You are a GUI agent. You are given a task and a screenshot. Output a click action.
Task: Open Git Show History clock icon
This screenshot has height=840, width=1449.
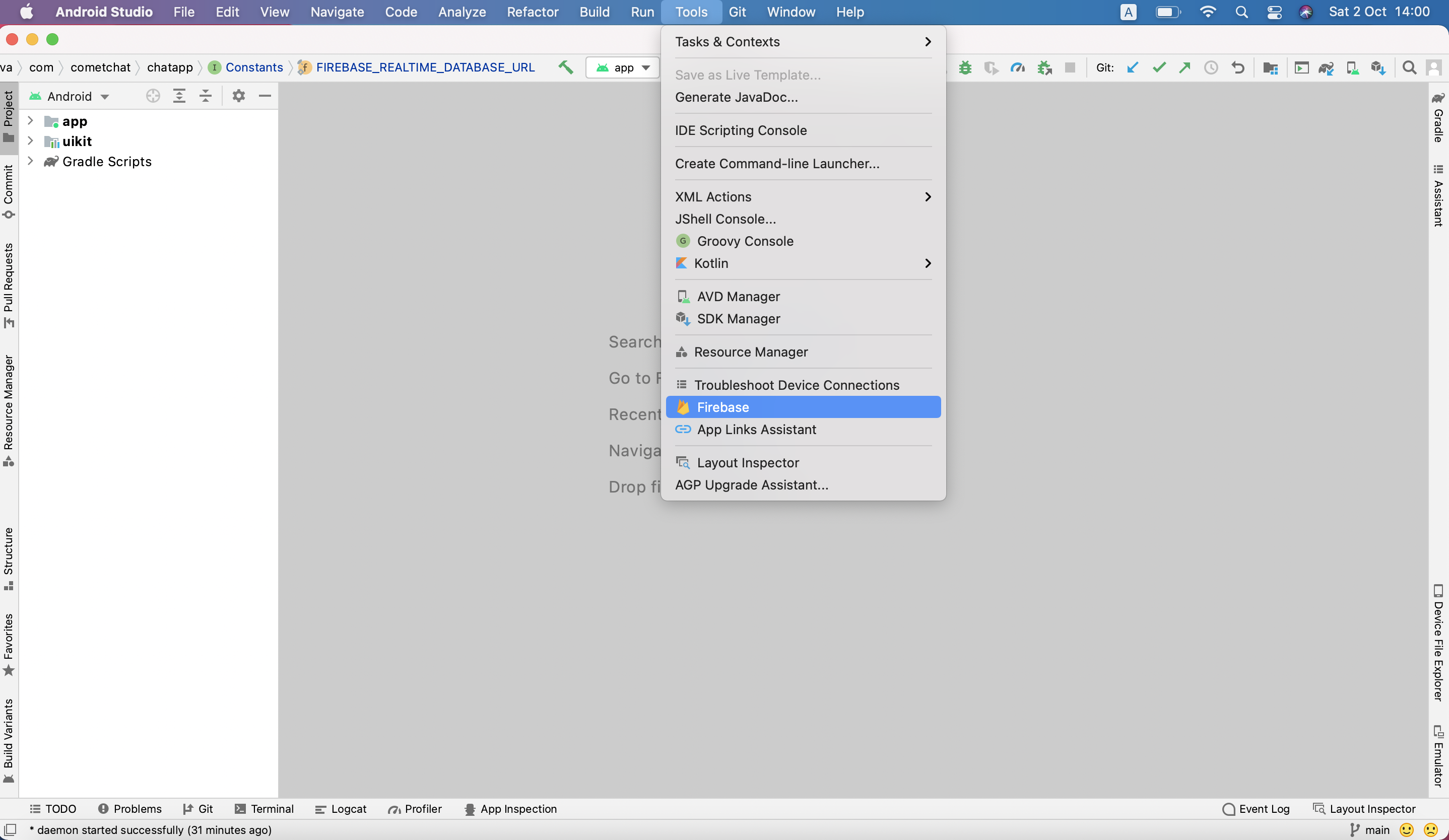coord(1211,68)
